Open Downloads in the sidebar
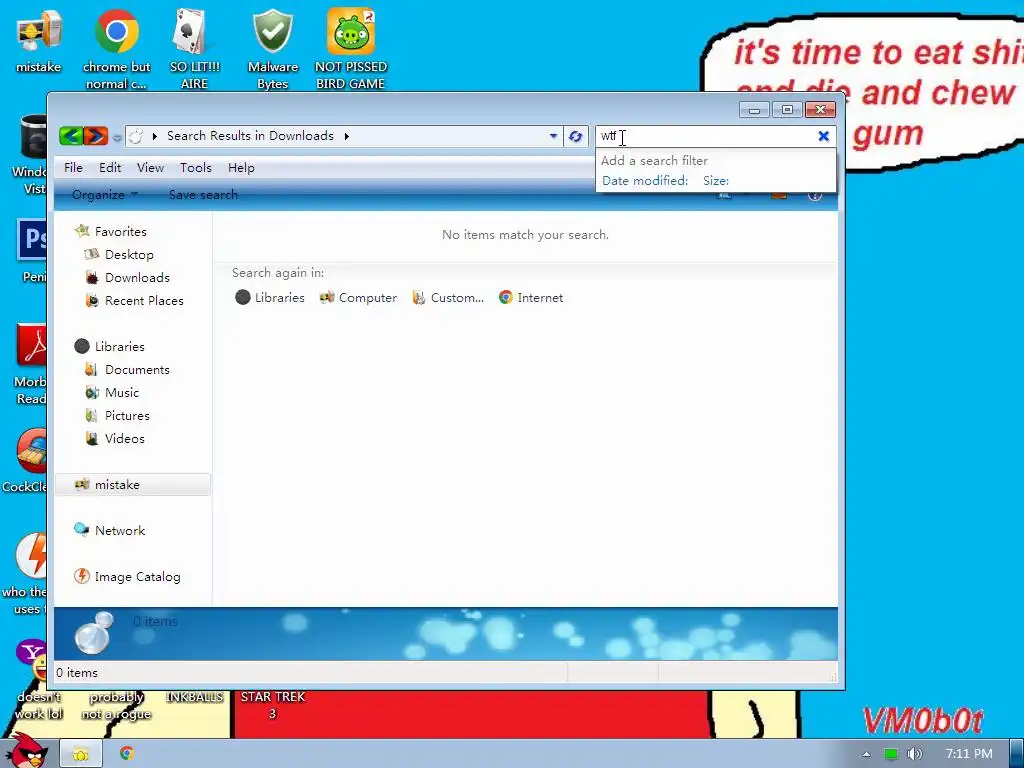 (127, 278)
